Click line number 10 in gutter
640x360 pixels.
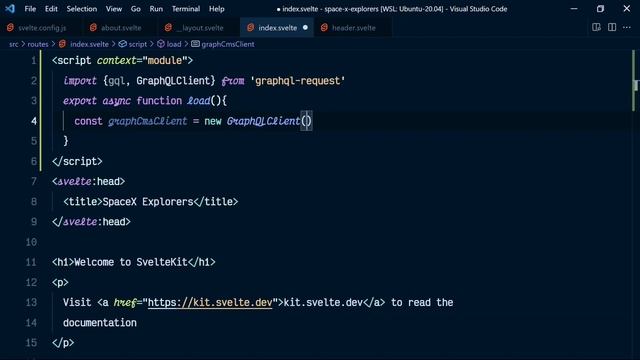point(31,242)
